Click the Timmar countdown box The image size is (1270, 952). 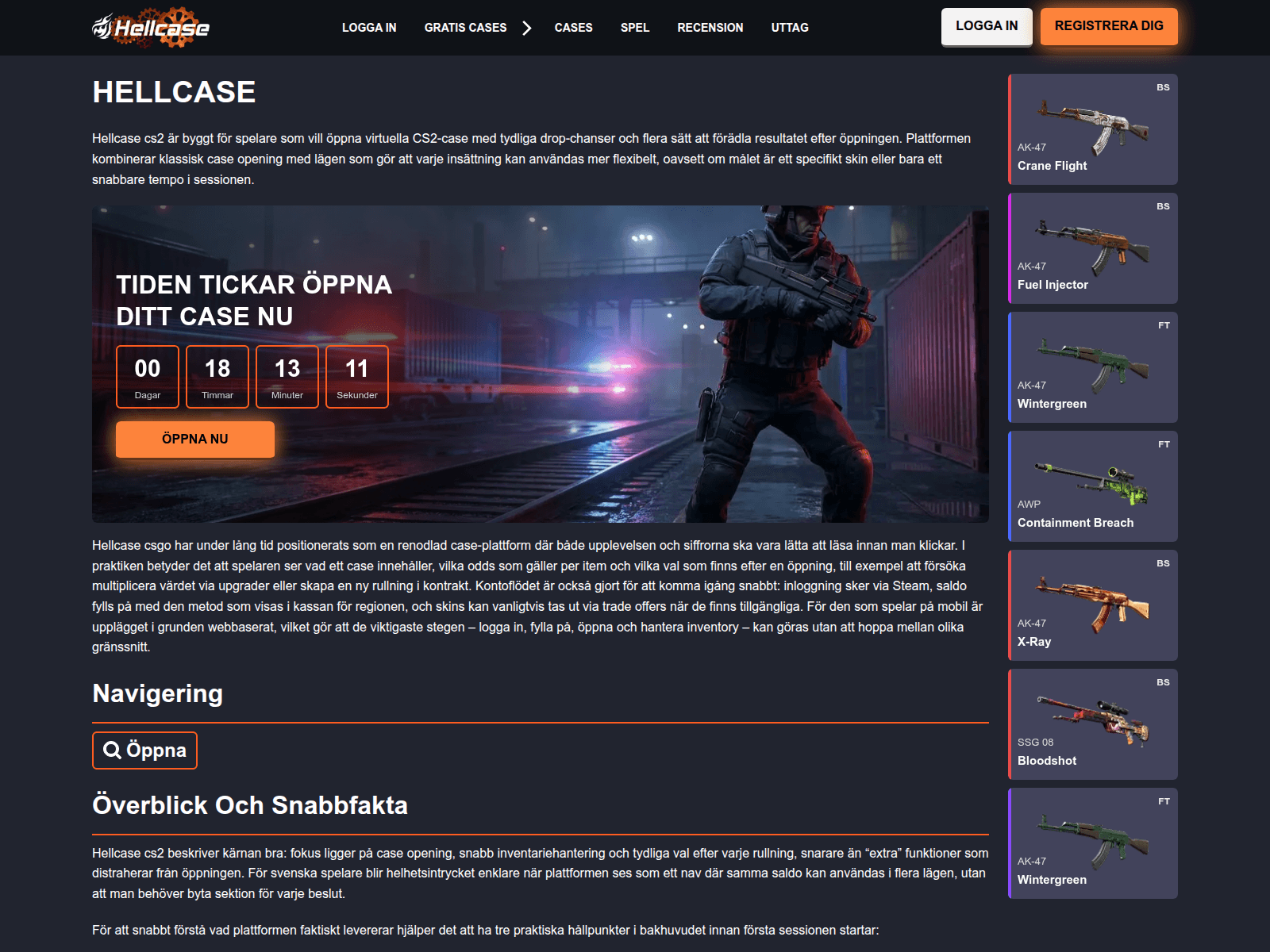tap(217, 377)
